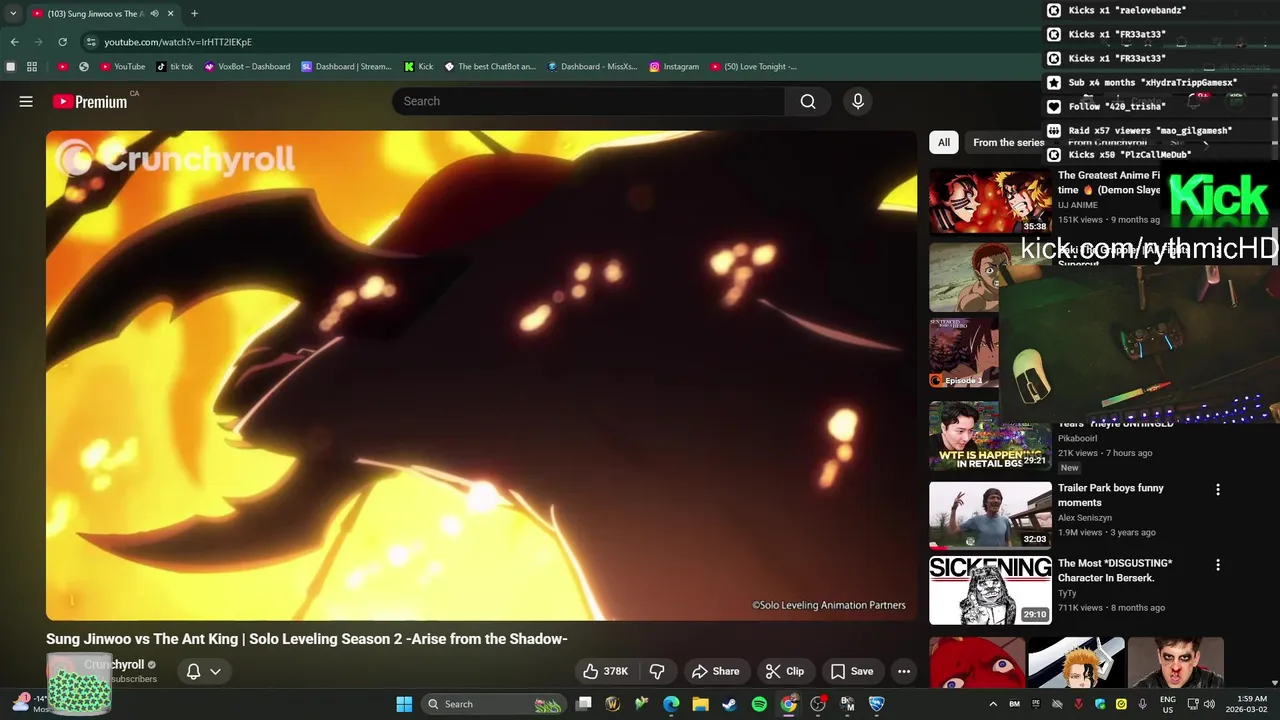The image size is (1280, 720).
Task: Open Steam from the taskbar
Action: tap(730, 704)
